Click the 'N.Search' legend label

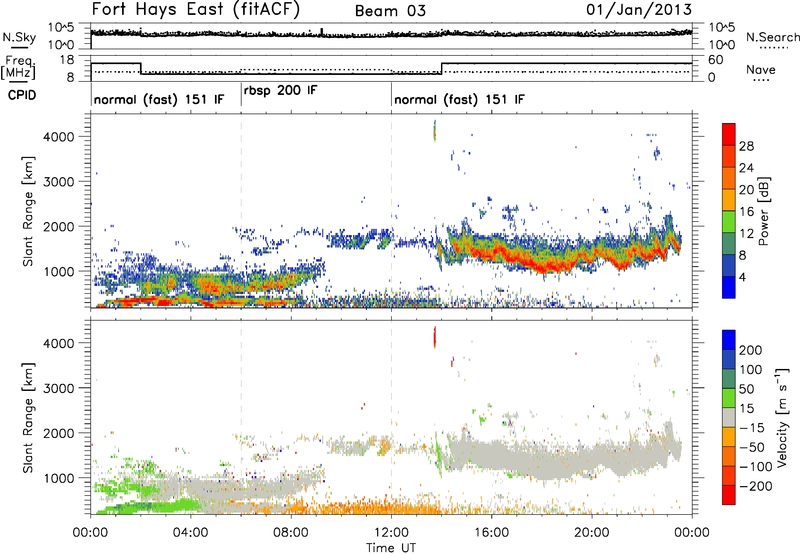[x=772, y=37]
